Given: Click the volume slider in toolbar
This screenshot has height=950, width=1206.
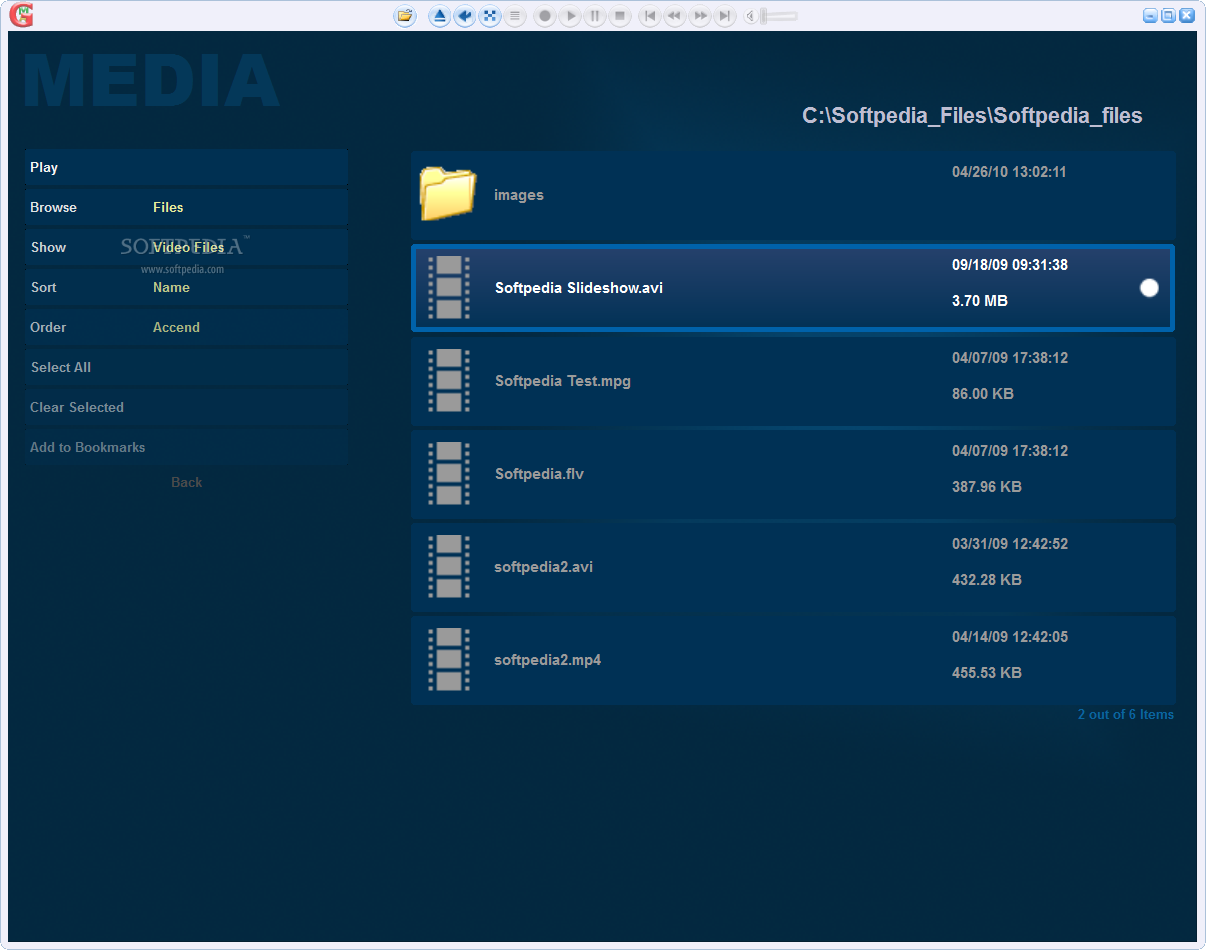Looking at the screenshot, I should [x=779, y=16].
